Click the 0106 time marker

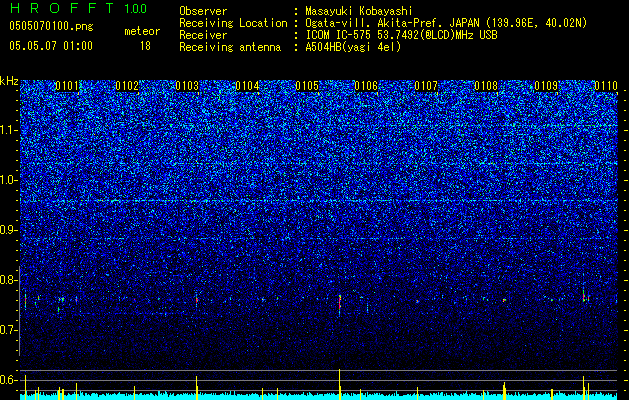coord(366,86)
